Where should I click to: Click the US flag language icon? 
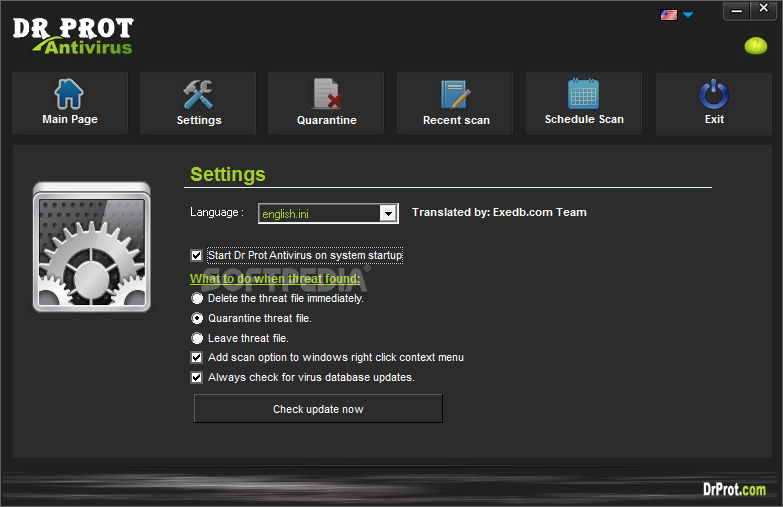point(669,15)
